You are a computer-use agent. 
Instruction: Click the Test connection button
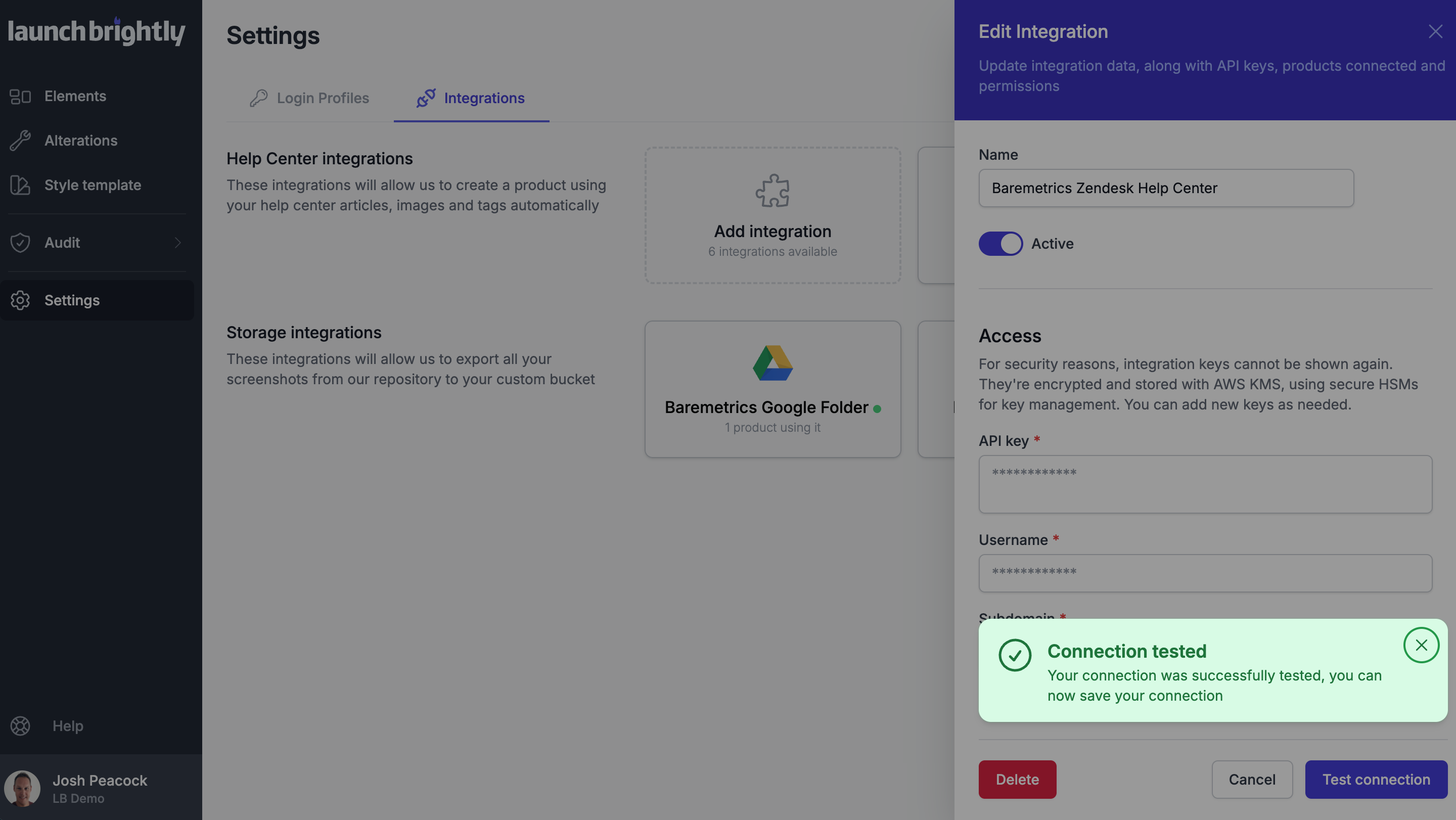[x=1376, y=780]
